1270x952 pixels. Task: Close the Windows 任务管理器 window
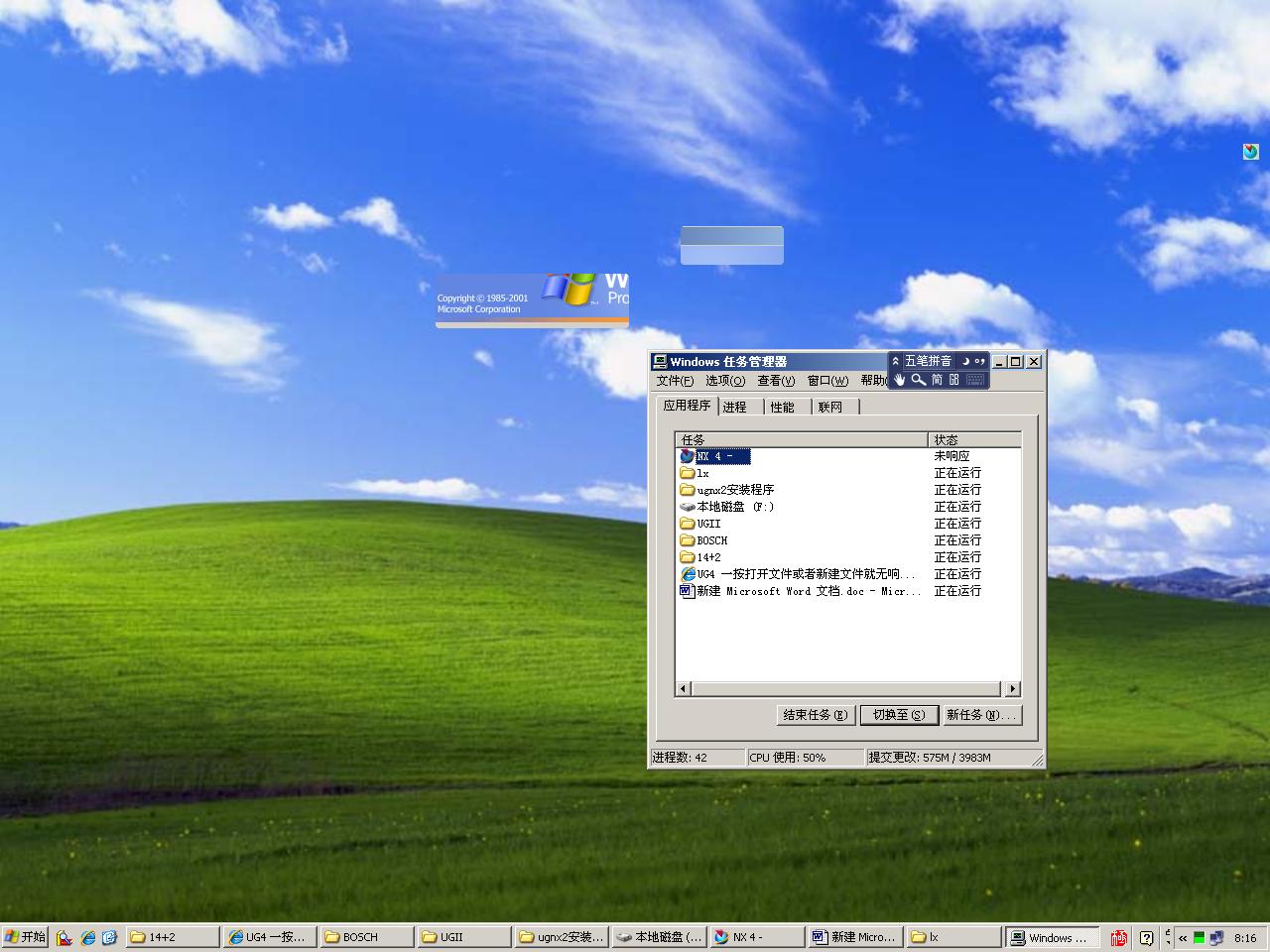click(1034, 362)
